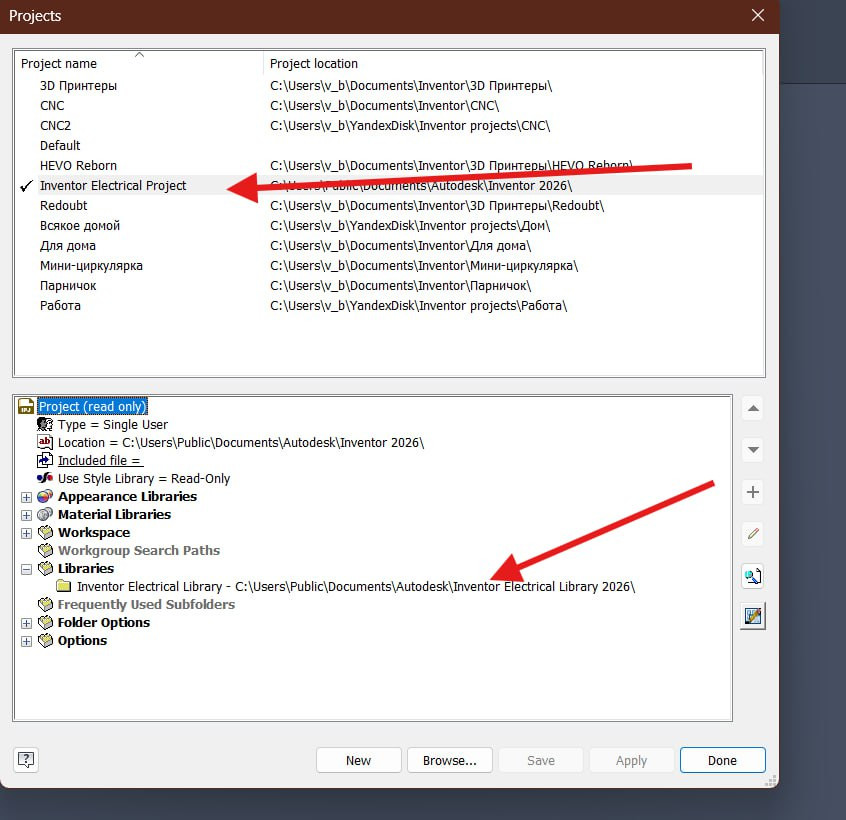Screen dimensions: 846x820
Task: Select the Работа project
Action: pos(60,305)
